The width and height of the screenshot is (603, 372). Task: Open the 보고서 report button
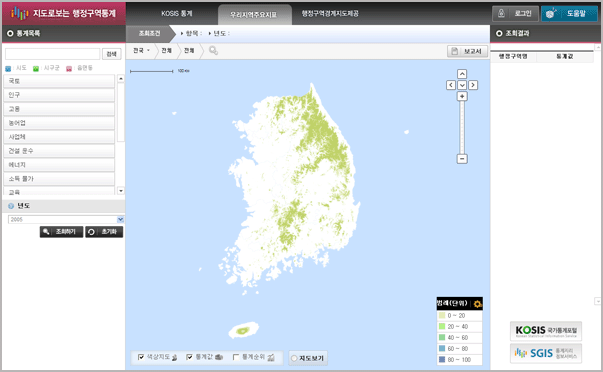[467, 51]
